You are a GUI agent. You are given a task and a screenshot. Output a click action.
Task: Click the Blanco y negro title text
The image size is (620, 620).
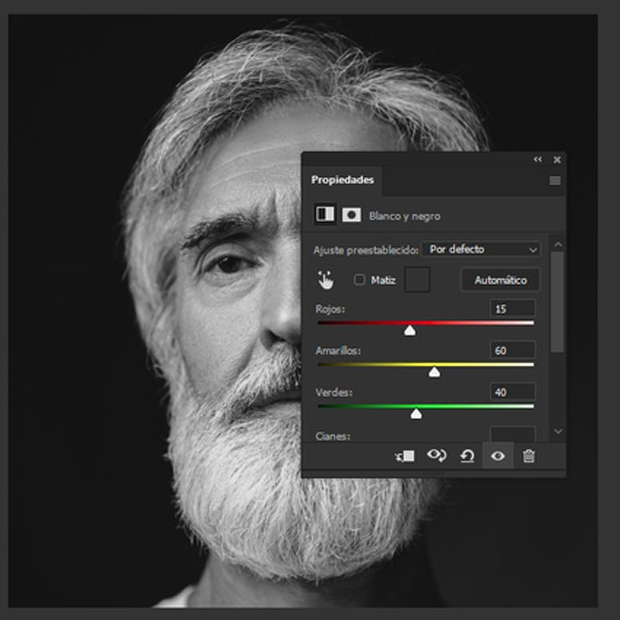[405, 216]
